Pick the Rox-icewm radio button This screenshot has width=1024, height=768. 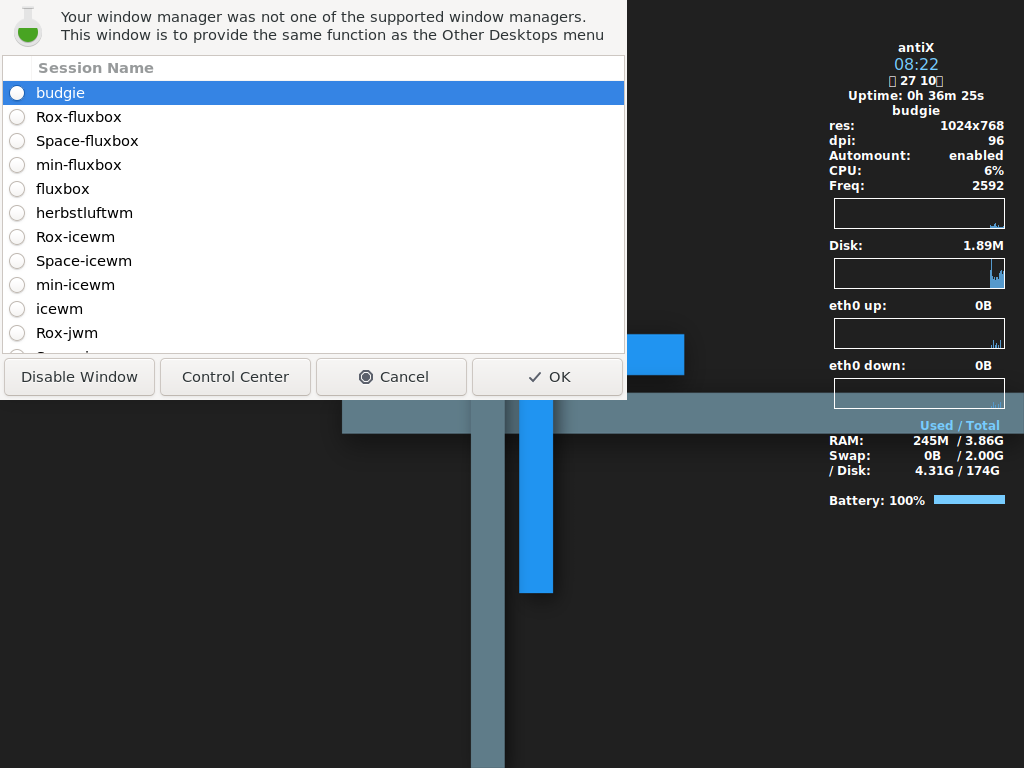click(18, 237)
